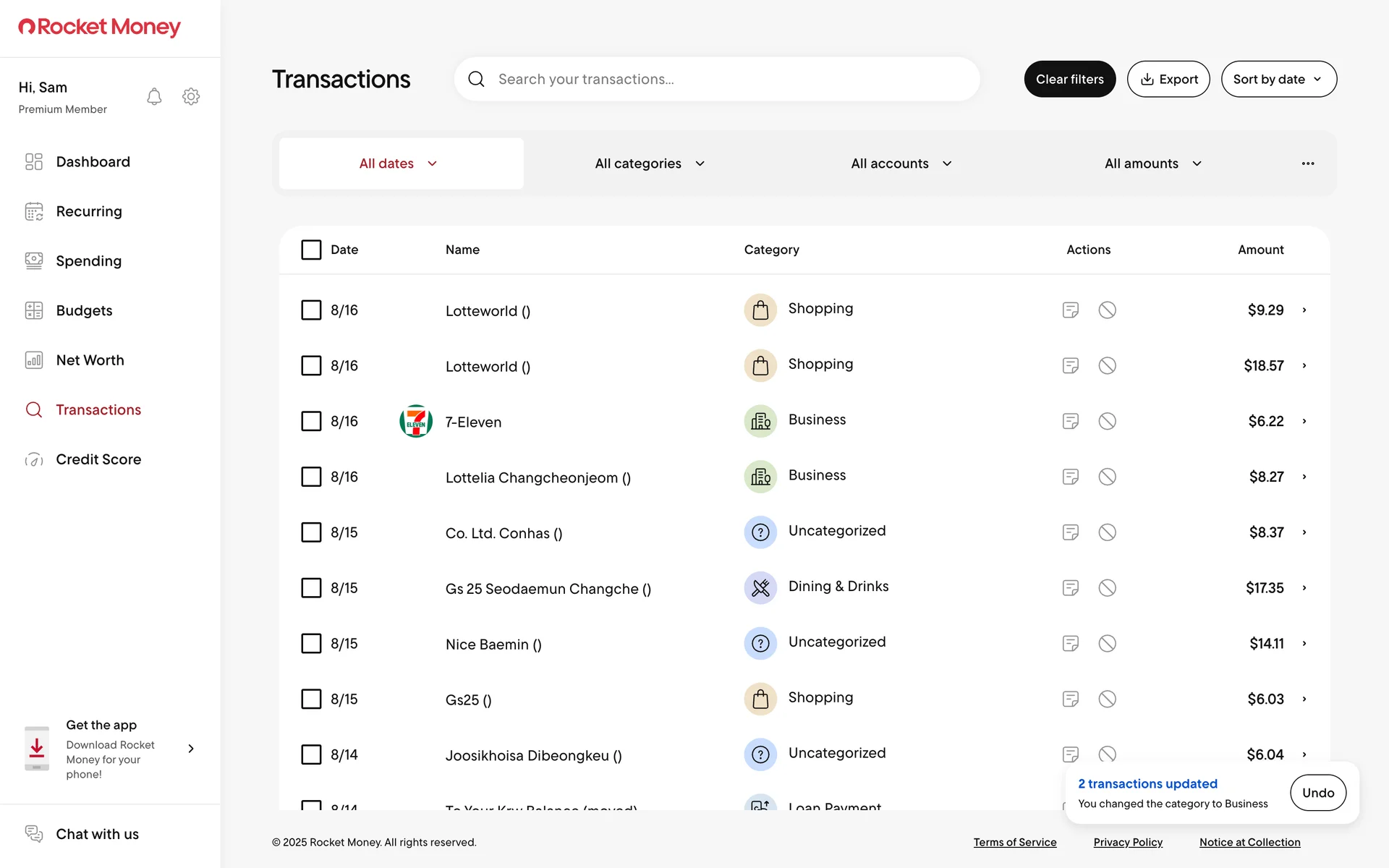The image size is (1389, 868).
Task: Undo the category change in toast
Action: click(x=1317, y=793)
